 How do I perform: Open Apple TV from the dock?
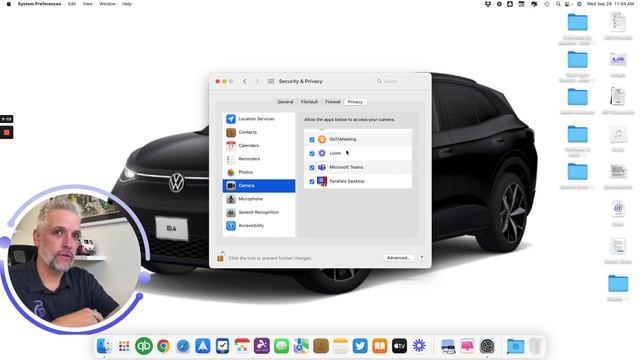click(x=400, y=346)
